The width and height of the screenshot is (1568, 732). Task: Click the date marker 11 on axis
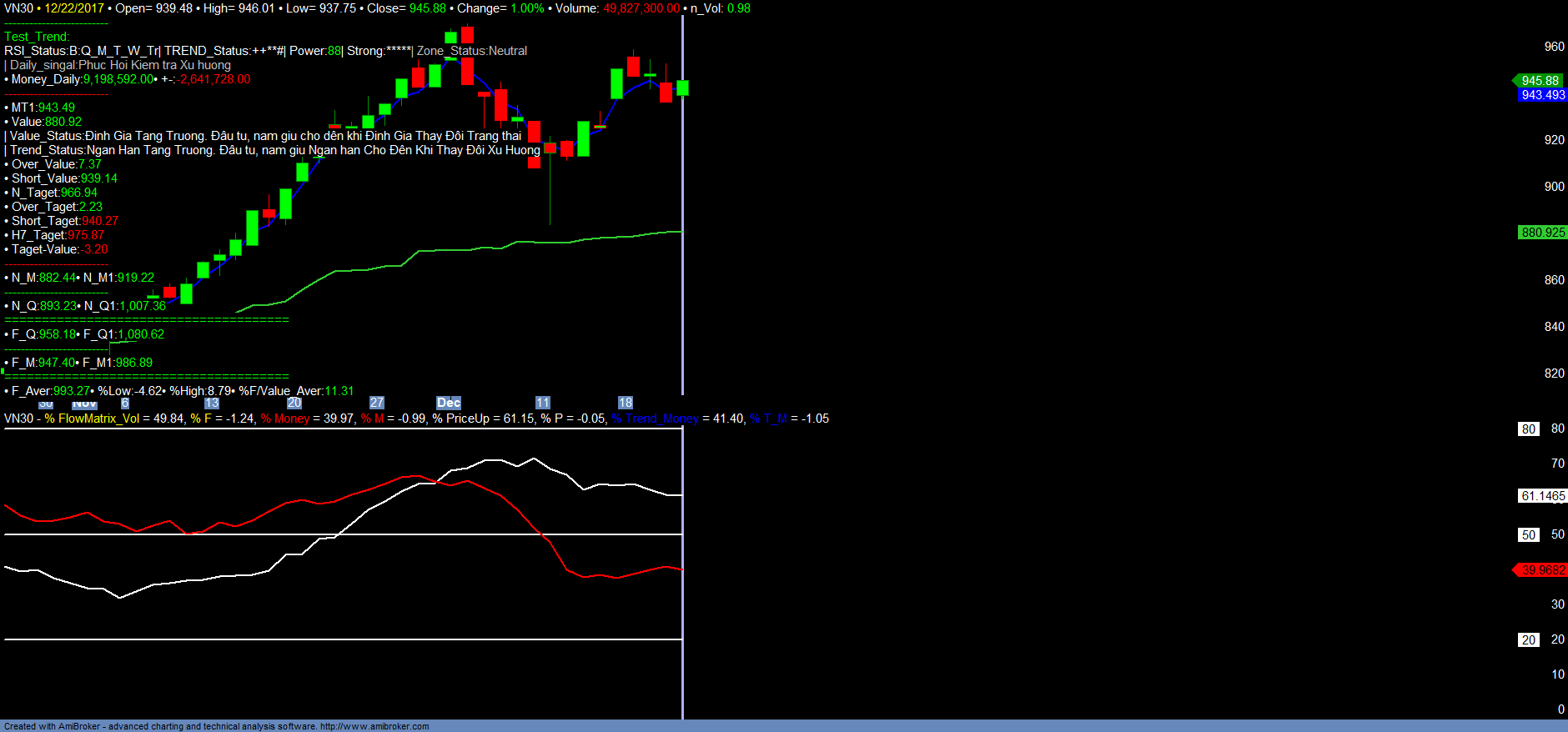543,403
